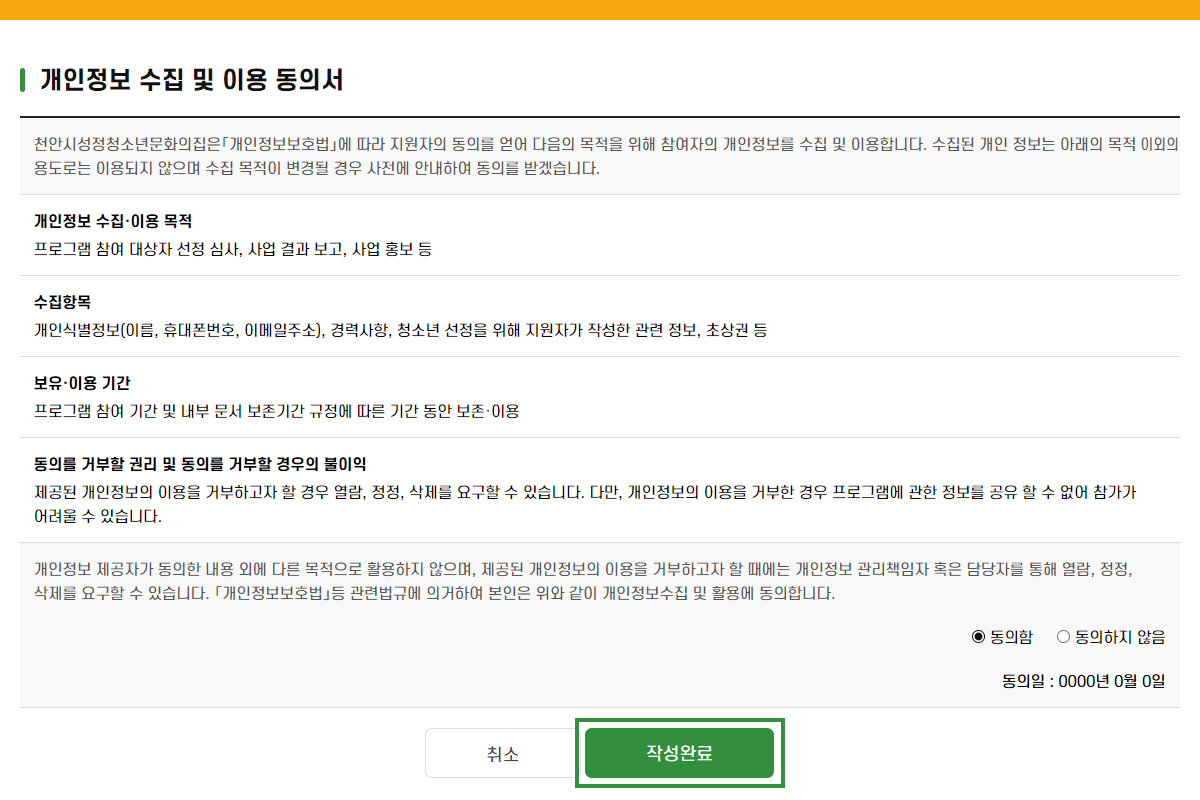Click the line starting 프로그램 참여 기간 및 내부 문서
The height and width of the screenshot is (800, 1200).
276,411
